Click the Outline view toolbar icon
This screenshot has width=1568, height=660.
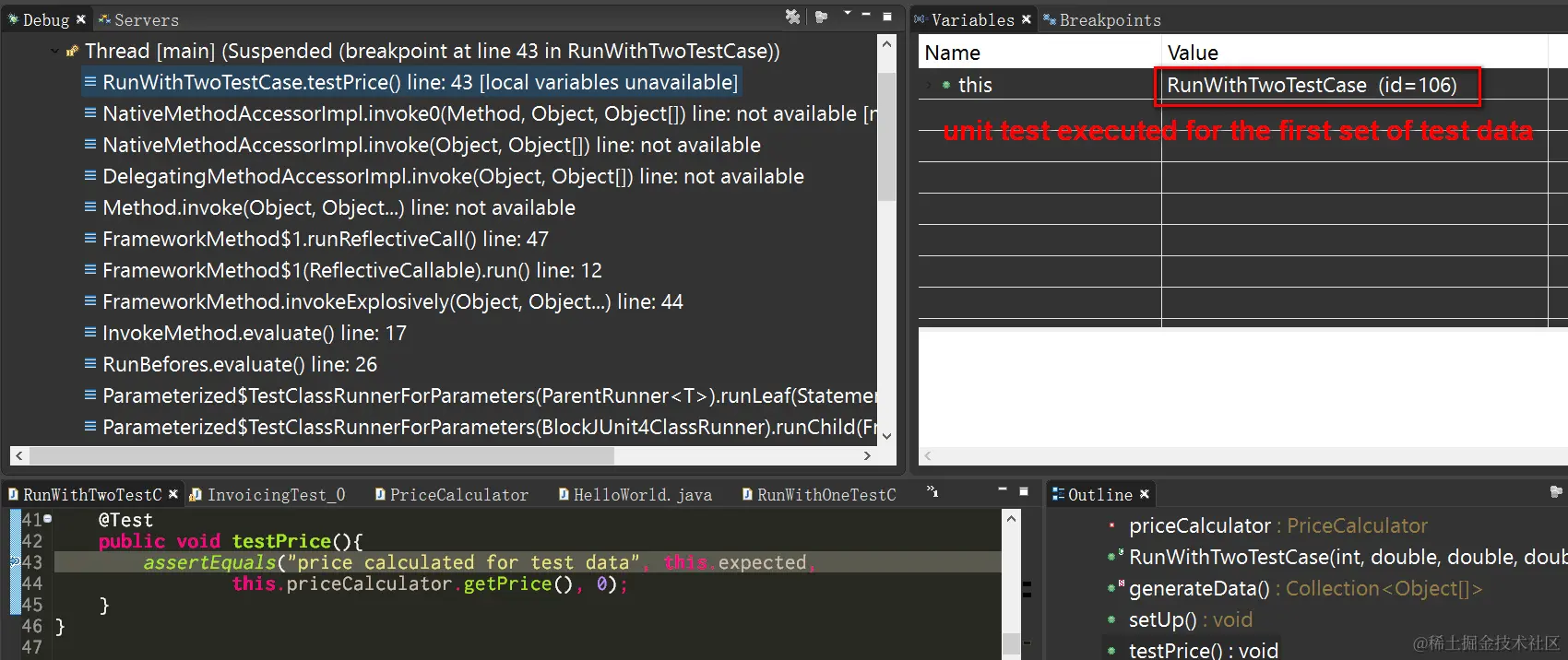pos(1556,492)
